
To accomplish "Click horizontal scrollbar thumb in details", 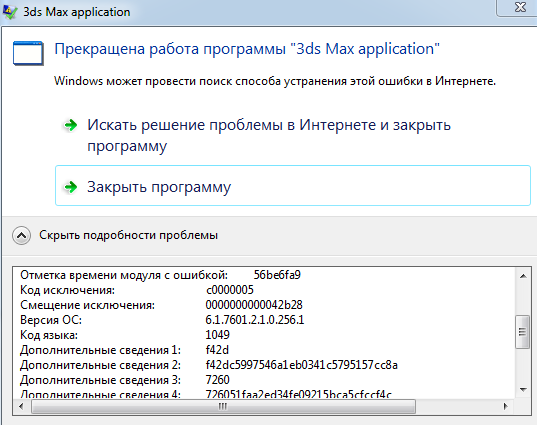I will (223, 407).
